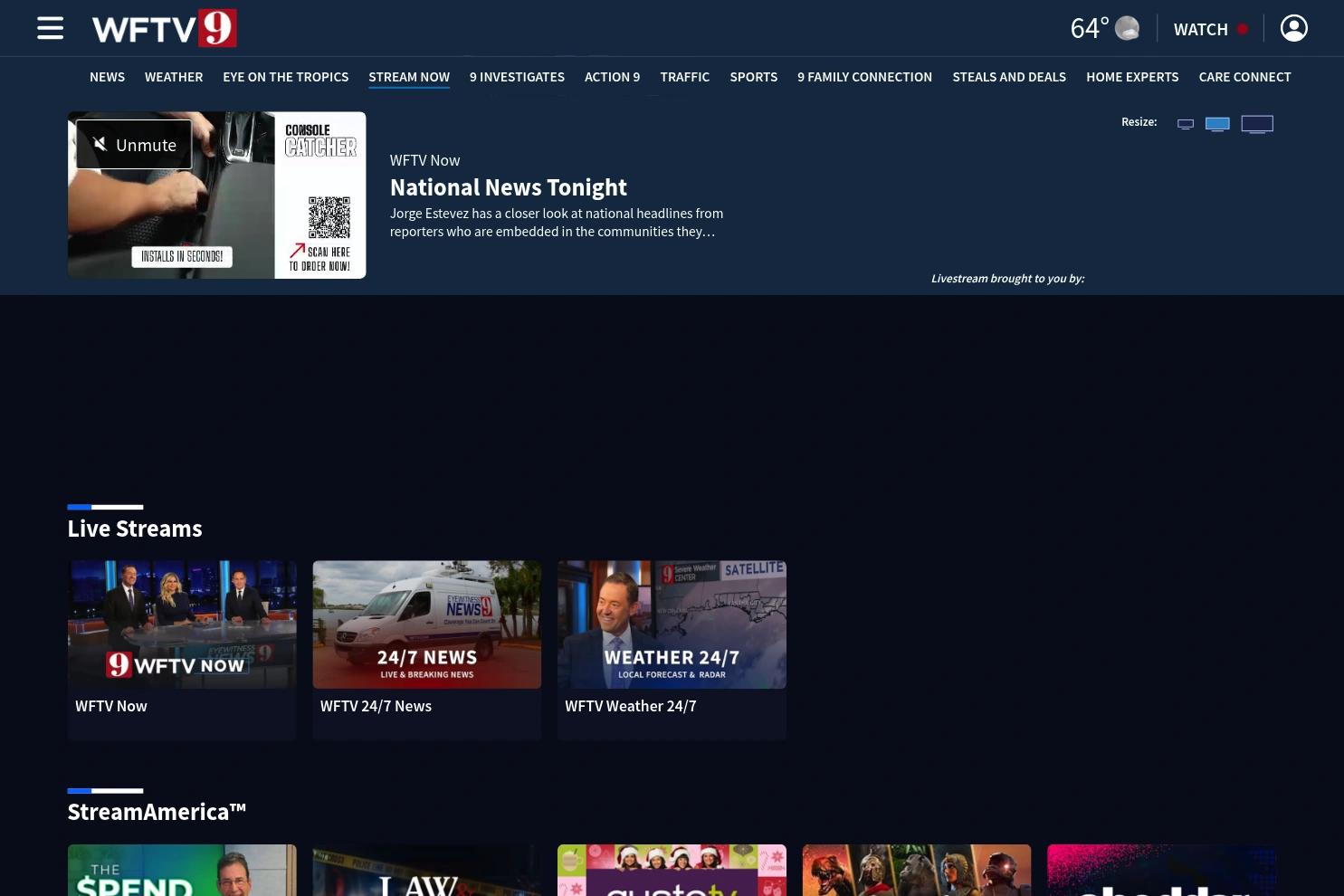The height and width of the screenshot is (896, 1344).
Task: Open the SPORTS section
Action: 753,77
